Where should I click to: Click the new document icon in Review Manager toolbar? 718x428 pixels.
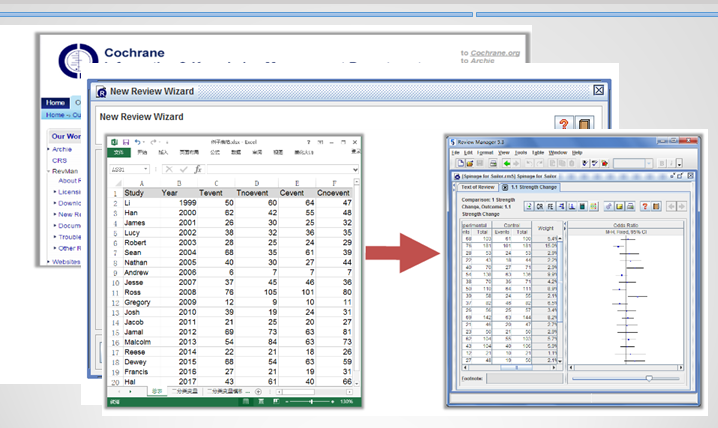[460, 163]
